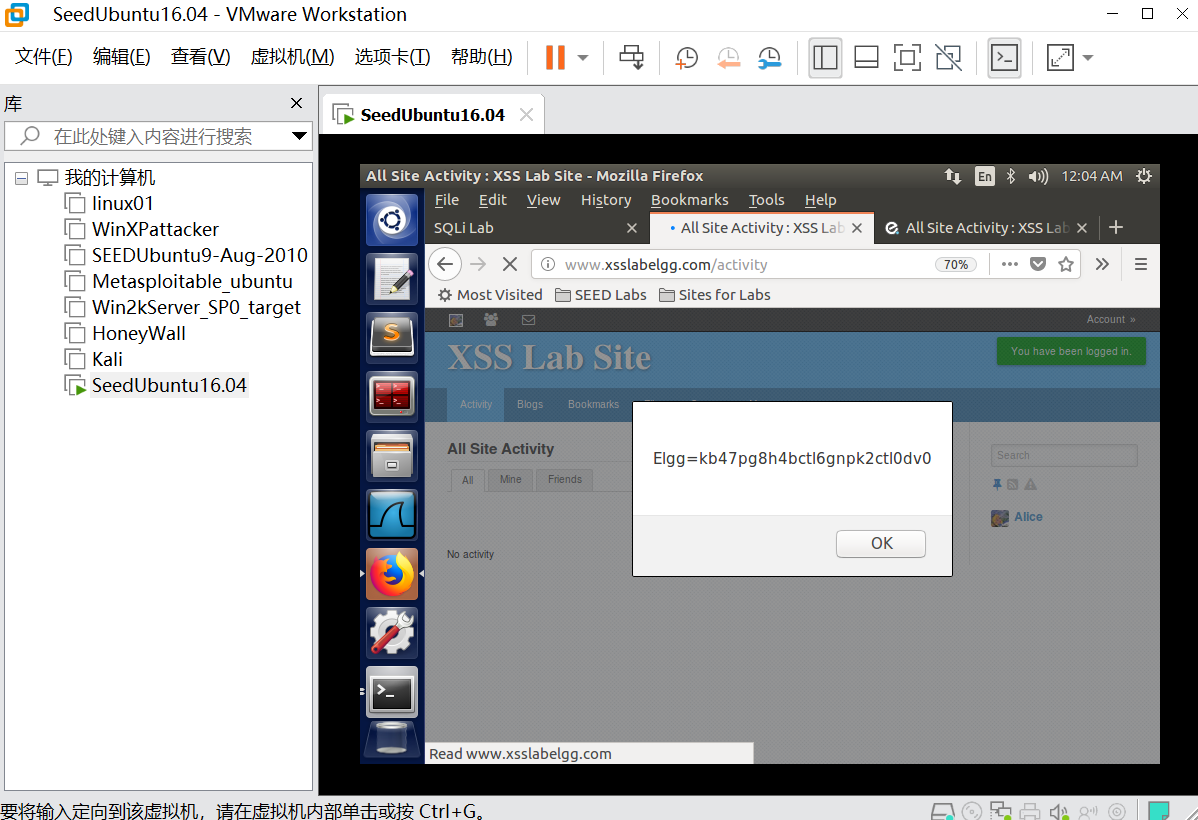Close the SQLi Lab tab
This screenshot has height=820, width=1198.
(x=631, y=228)
